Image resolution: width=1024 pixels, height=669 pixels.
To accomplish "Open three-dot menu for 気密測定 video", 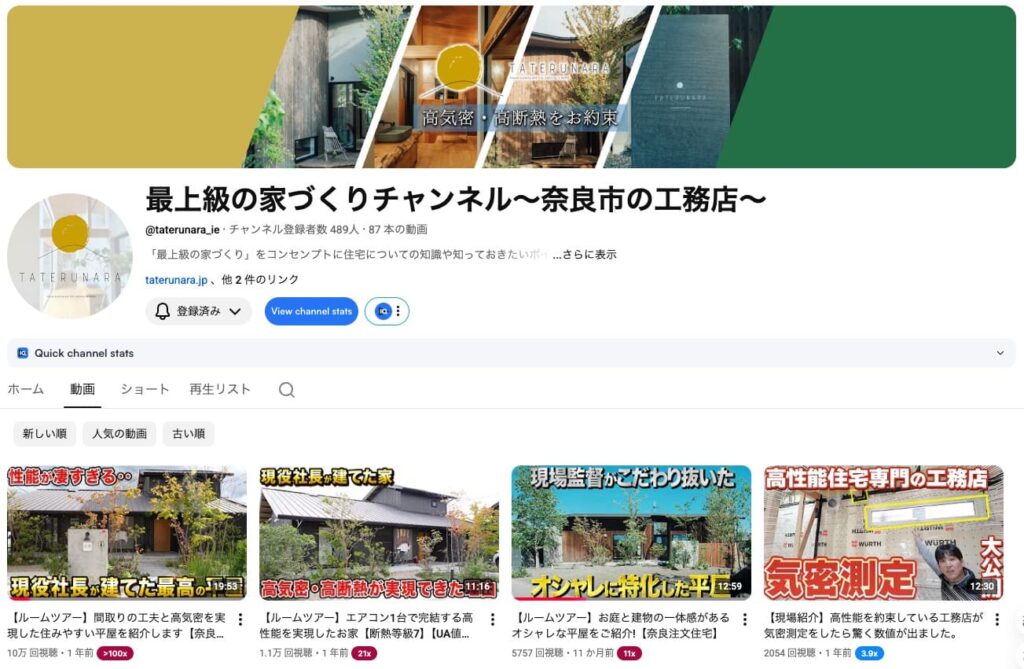I will [997, 619].
